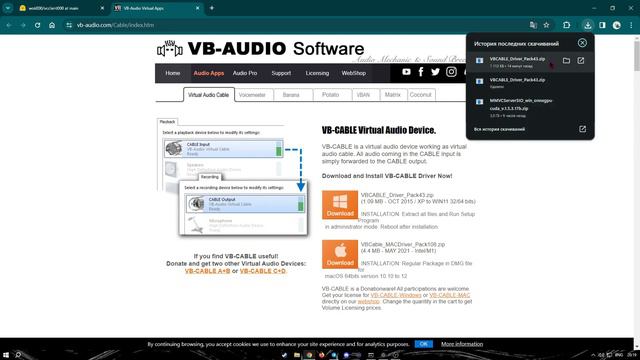The image size is (640, 360).
Task: View site information icon in address bar
Action: point(69,25)
